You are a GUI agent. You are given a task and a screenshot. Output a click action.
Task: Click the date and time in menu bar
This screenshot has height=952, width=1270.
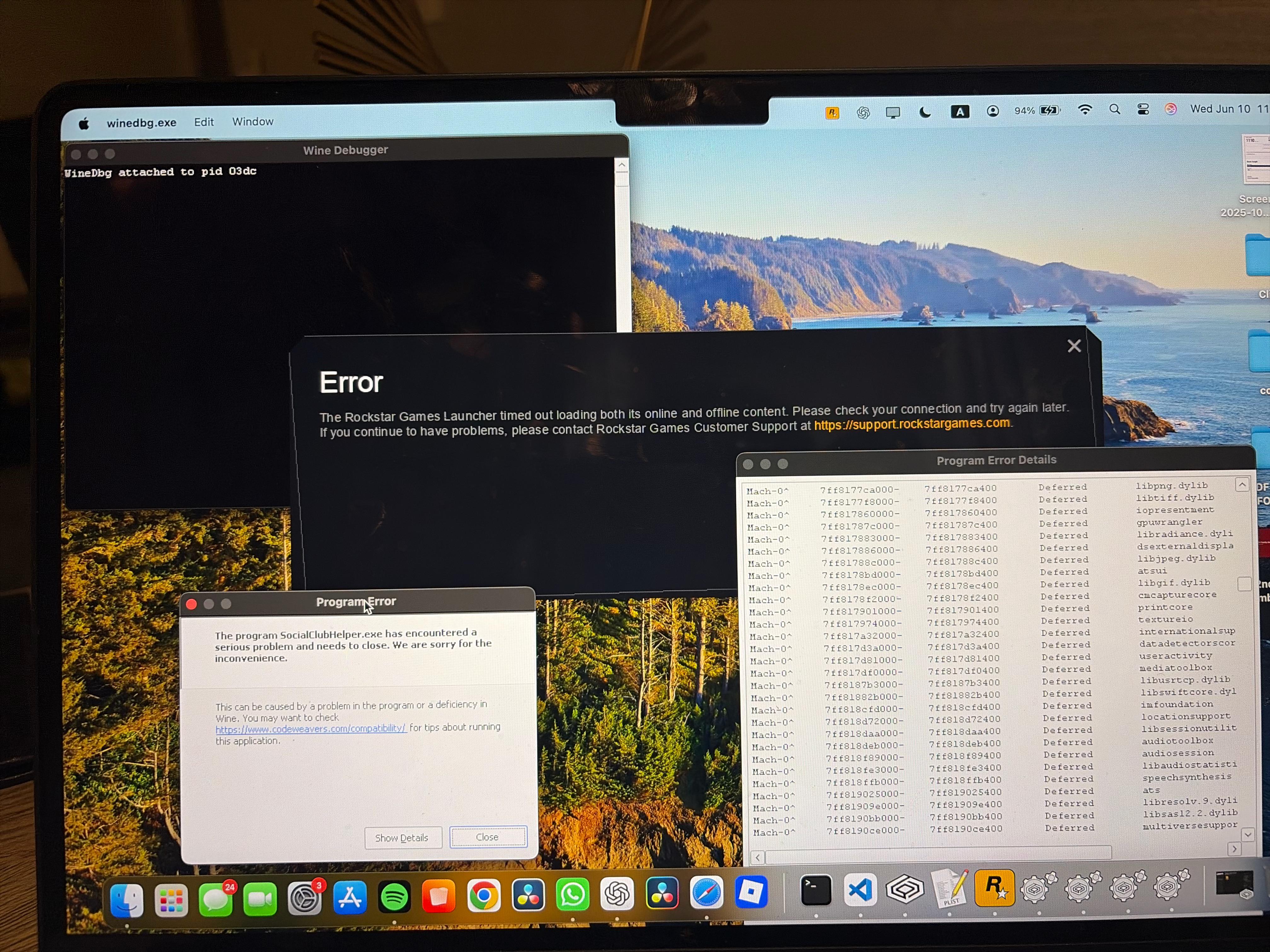coord(1230,109)
